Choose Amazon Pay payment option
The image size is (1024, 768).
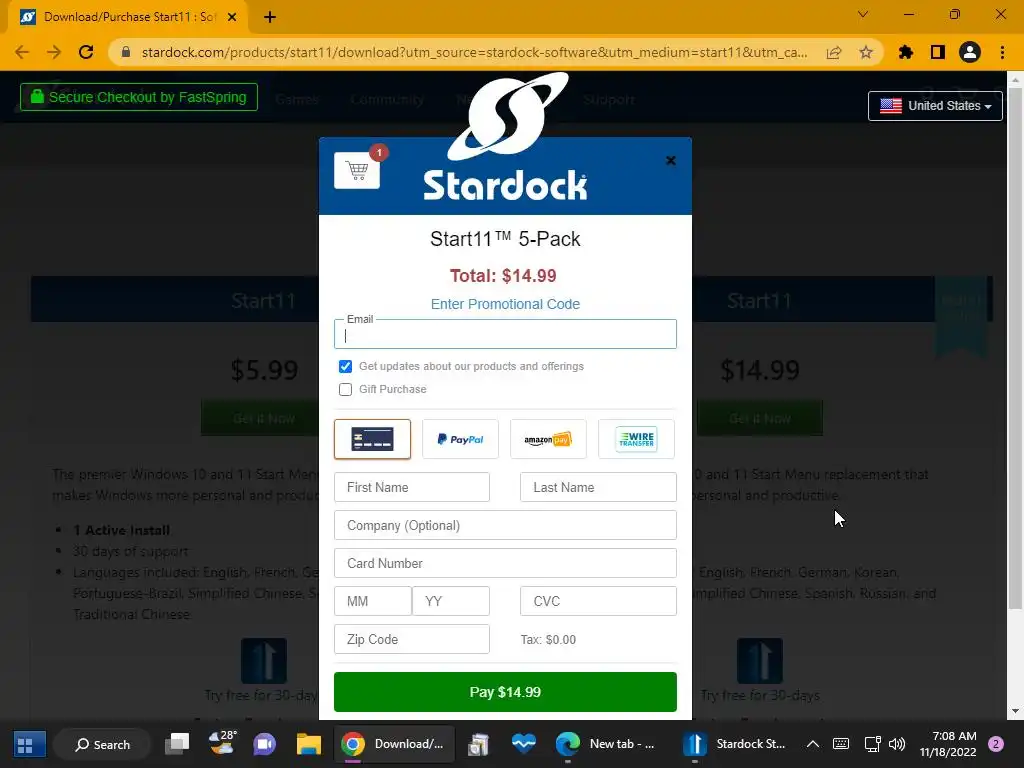click(548, 439)
